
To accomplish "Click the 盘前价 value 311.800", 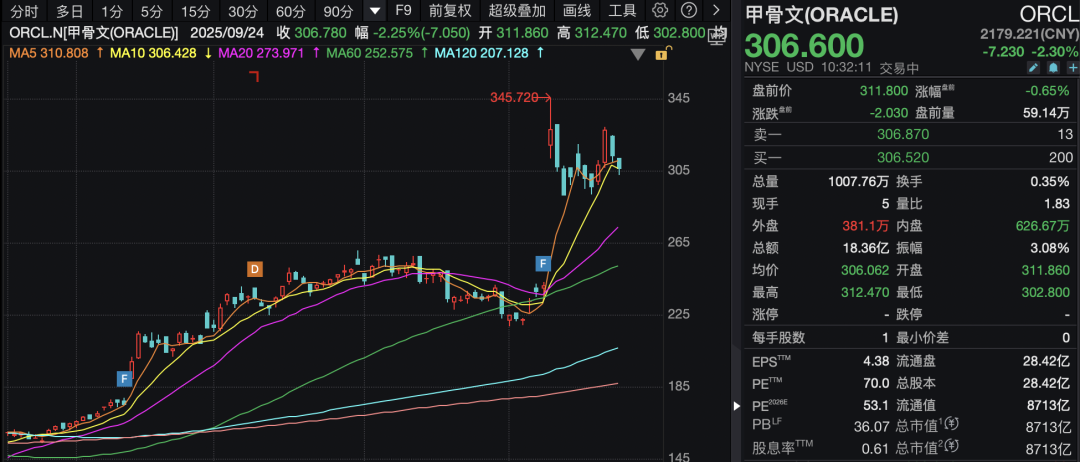I will 884,90.
